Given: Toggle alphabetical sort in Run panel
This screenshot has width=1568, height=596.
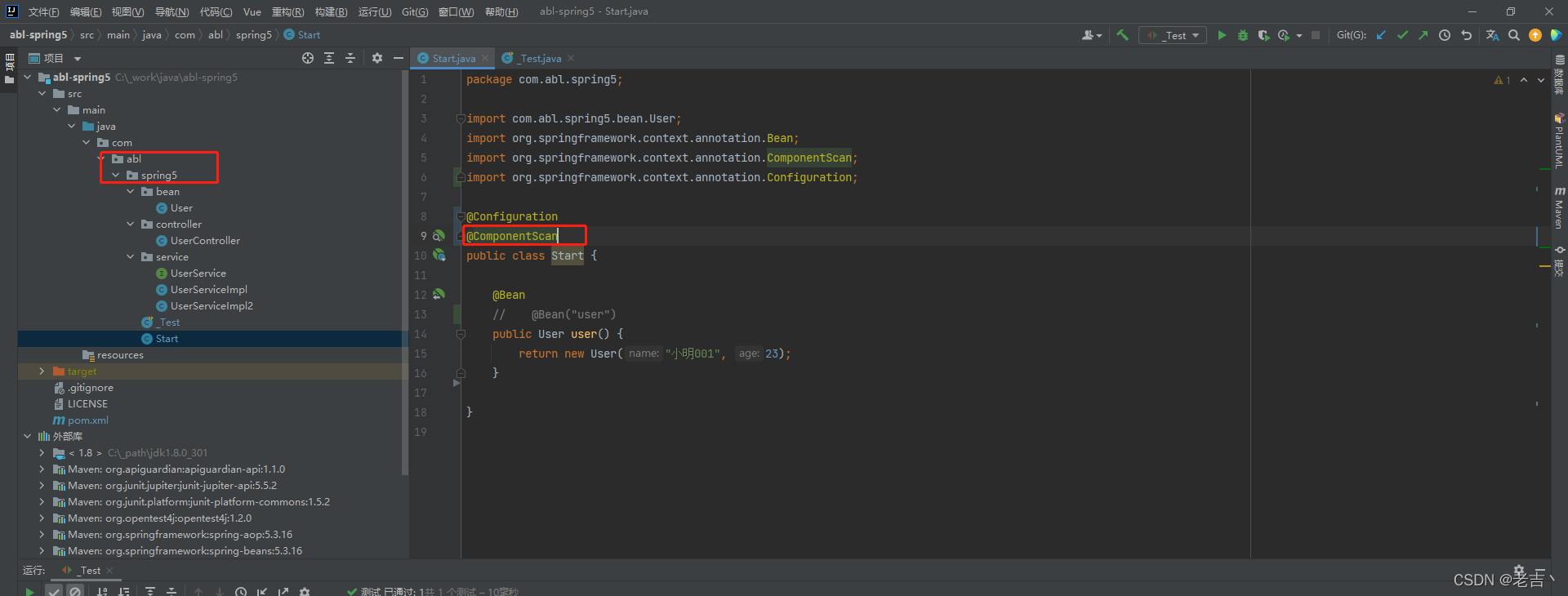Looking at the screenshot, I should [x=102, y=591].
